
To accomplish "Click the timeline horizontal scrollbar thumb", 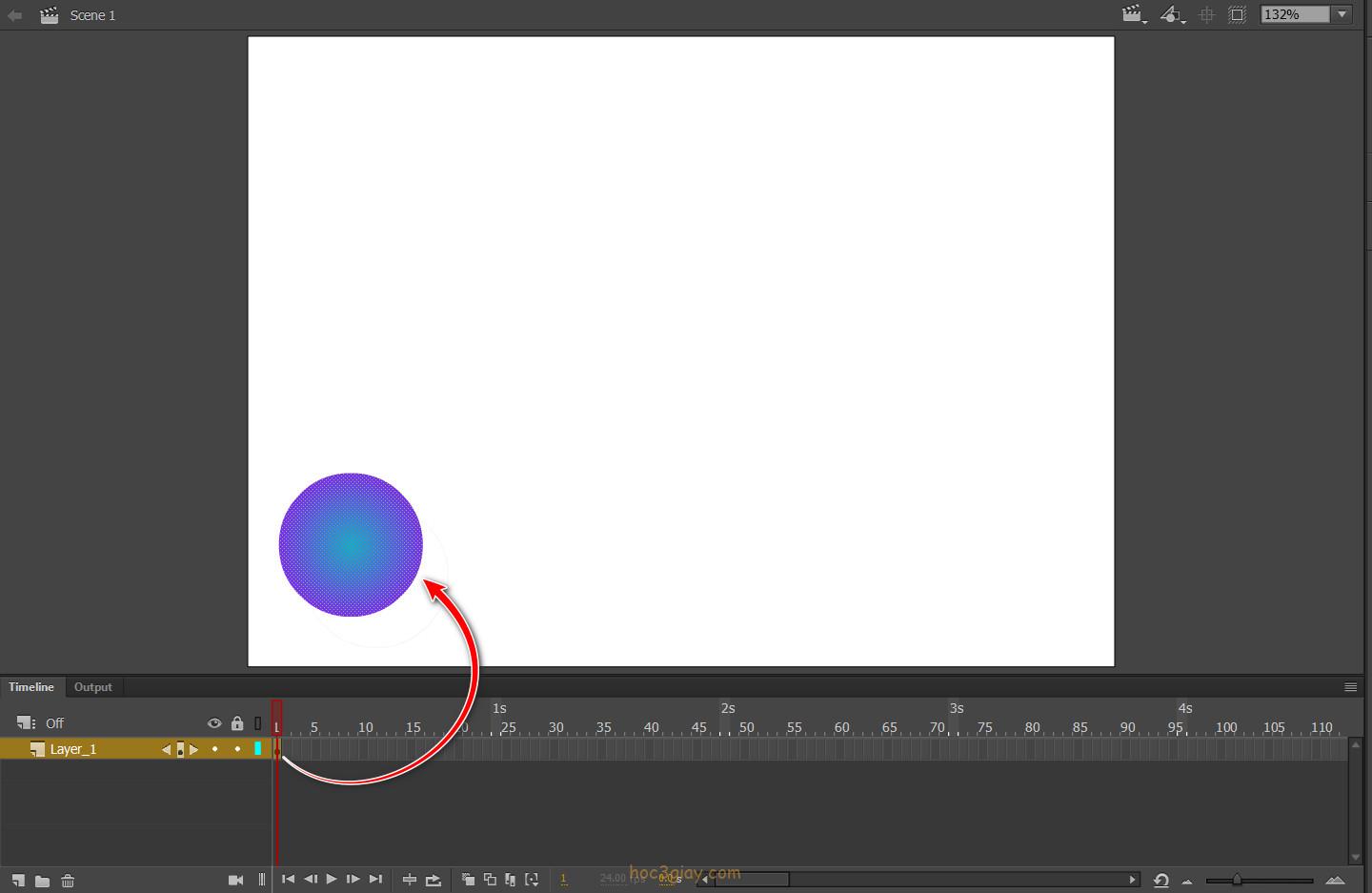I will [750, 880].
